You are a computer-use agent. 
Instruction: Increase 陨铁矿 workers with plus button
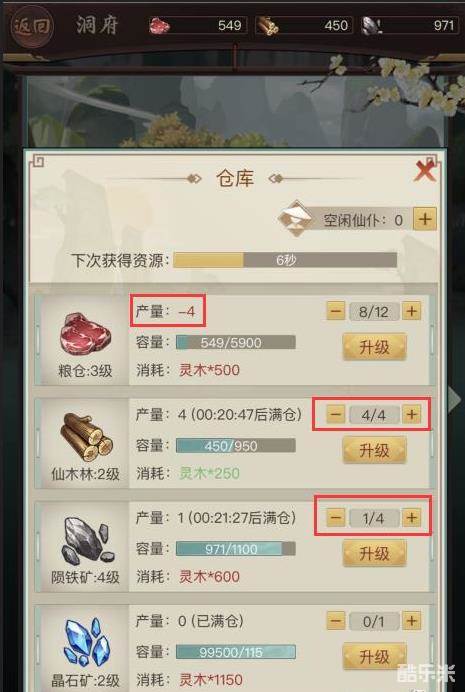pos(411,518)
